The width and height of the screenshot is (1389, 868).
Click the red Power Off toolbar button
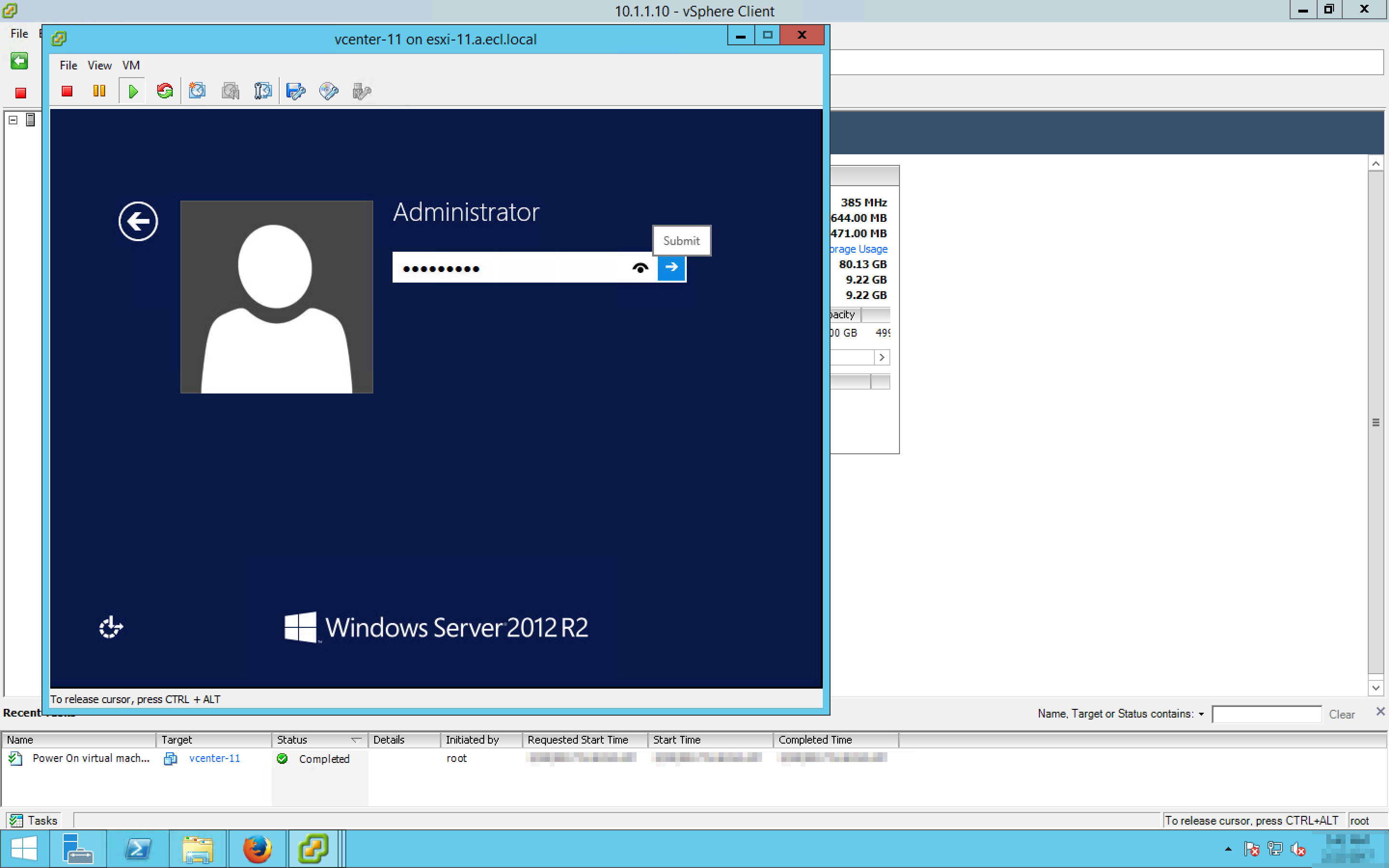(67, 91)
